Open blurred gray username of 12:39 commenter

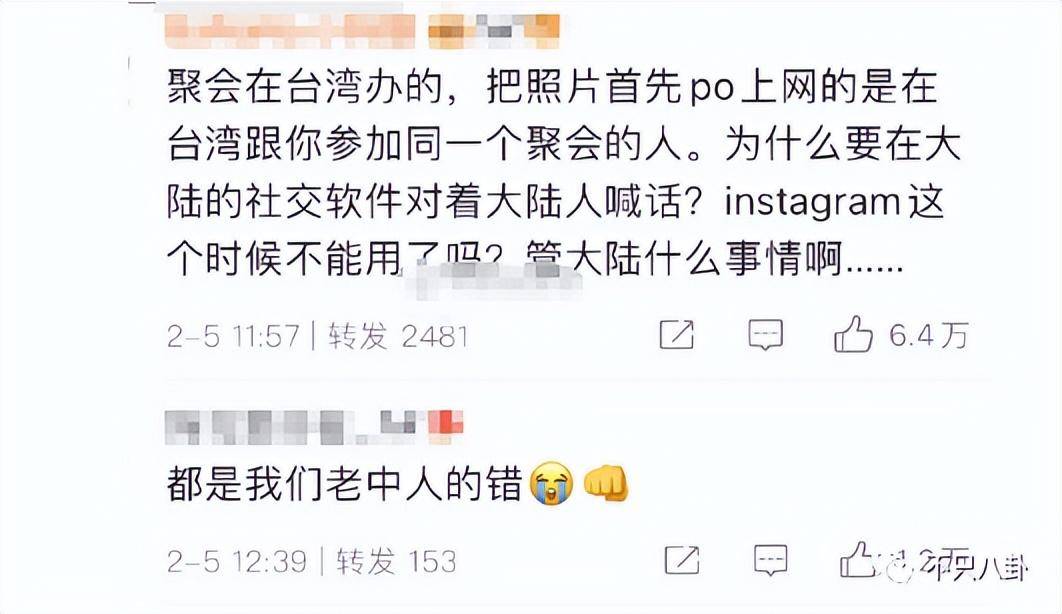(268, 428)
